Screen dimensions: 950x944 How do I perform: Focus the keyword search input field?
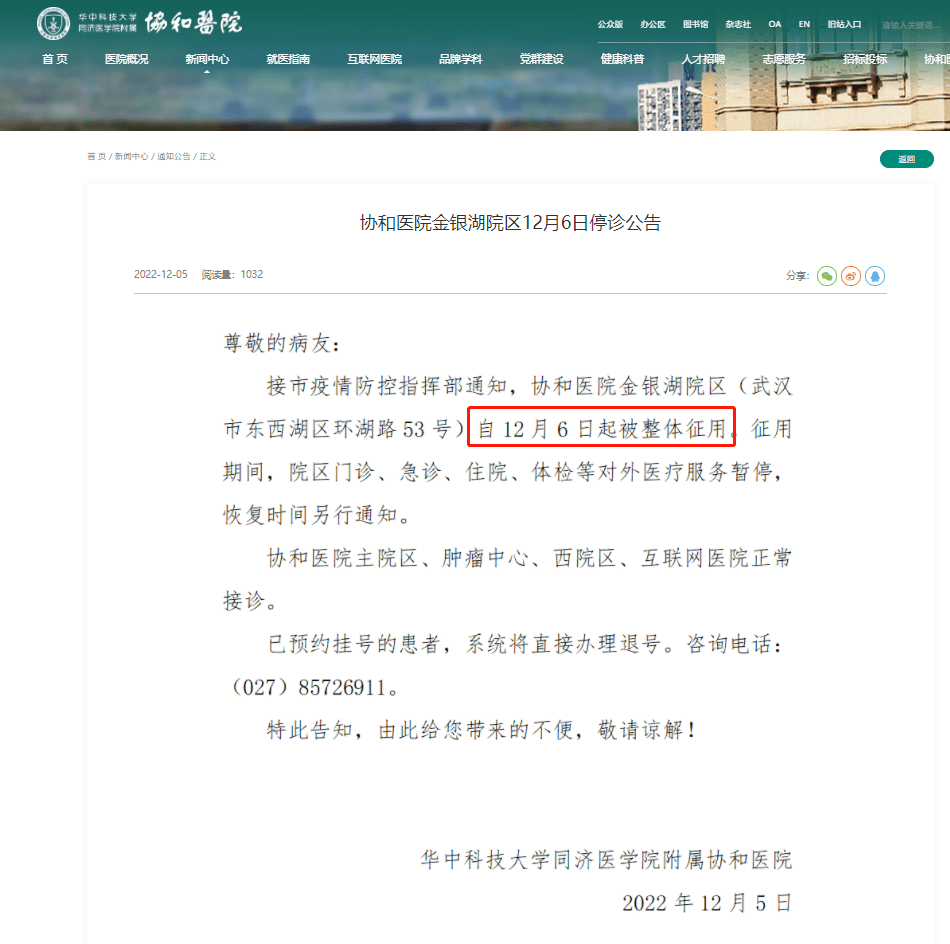[x=915, y=25]
